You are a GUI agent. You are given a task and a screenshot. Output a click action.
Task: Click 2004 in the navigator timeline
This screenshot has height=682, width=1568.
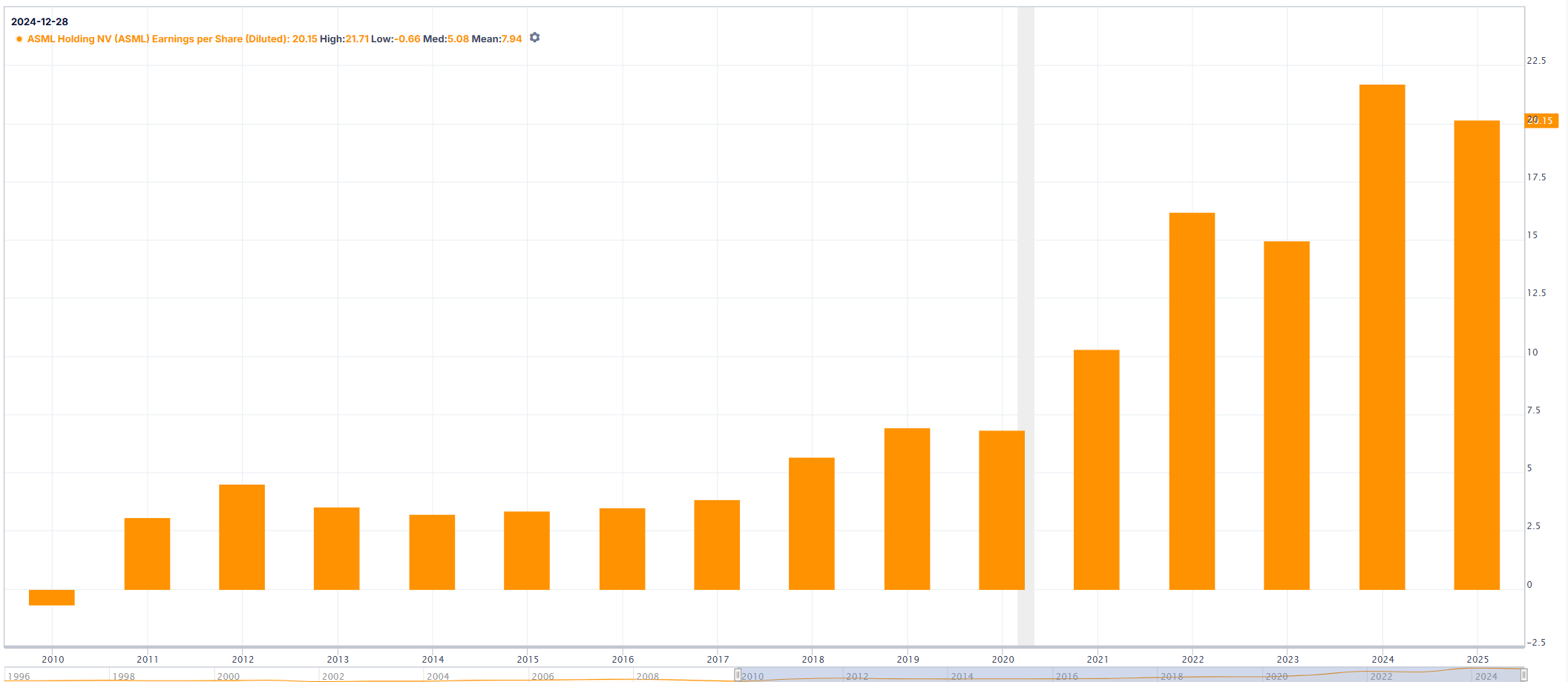(x=438, y=676)
